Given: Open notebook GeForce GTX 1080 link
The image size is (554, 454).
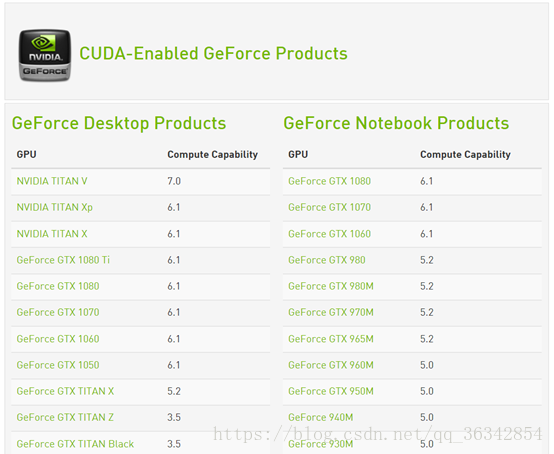Looking at the screenshot, I should (x=330, y=181).
